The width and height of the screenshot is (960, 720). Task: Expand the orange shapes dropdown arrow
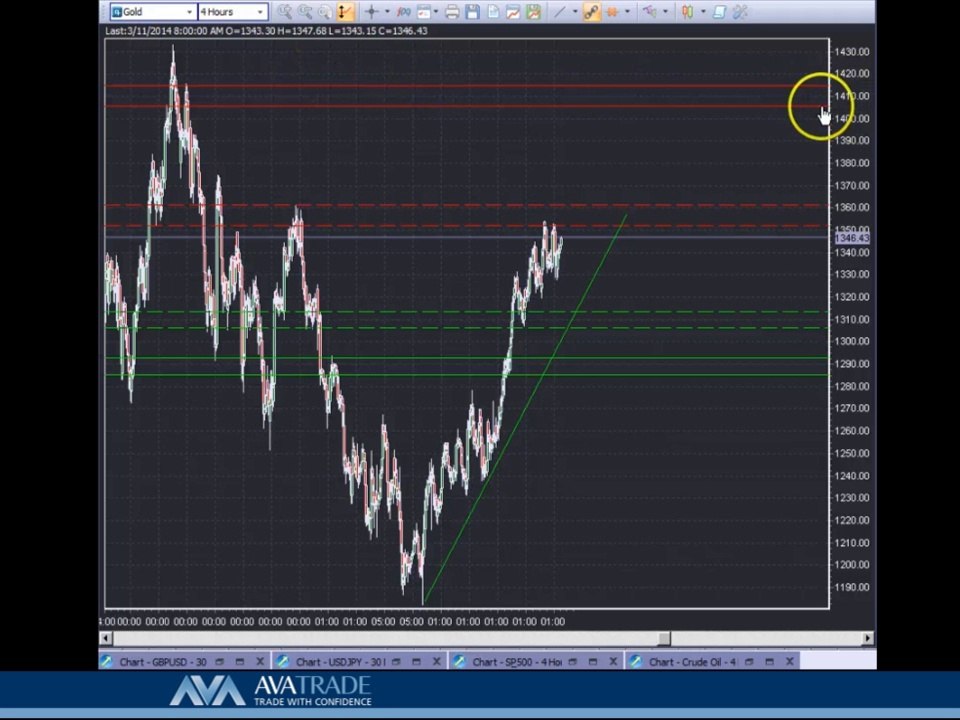[x=627, y=12]
